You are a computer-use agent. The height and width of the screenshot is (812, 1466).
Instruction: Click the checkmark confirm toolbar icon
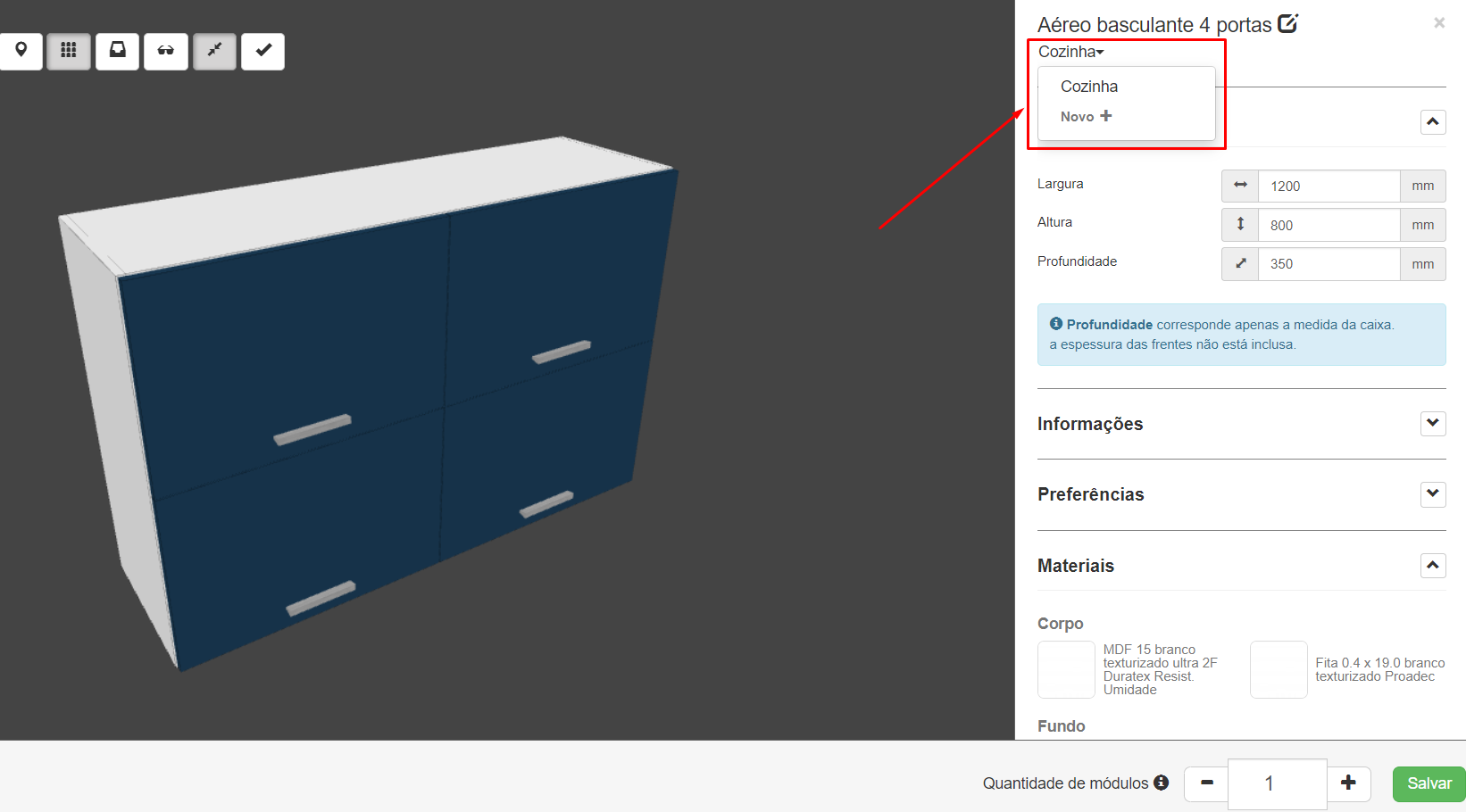pyautogui.click(x=263, y=51)
